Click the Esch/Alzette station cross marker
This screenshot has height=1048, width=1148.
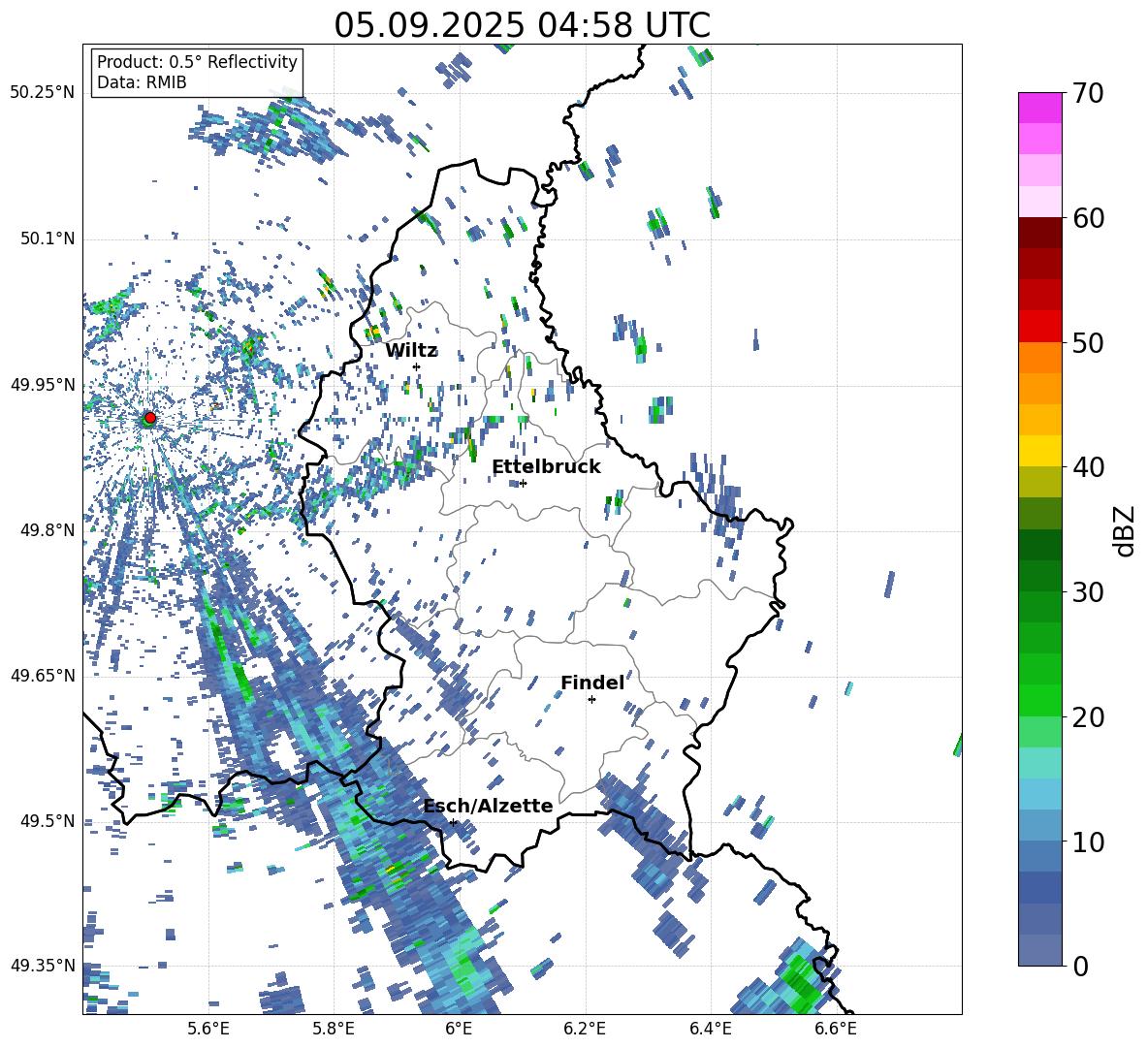point(453,822)
